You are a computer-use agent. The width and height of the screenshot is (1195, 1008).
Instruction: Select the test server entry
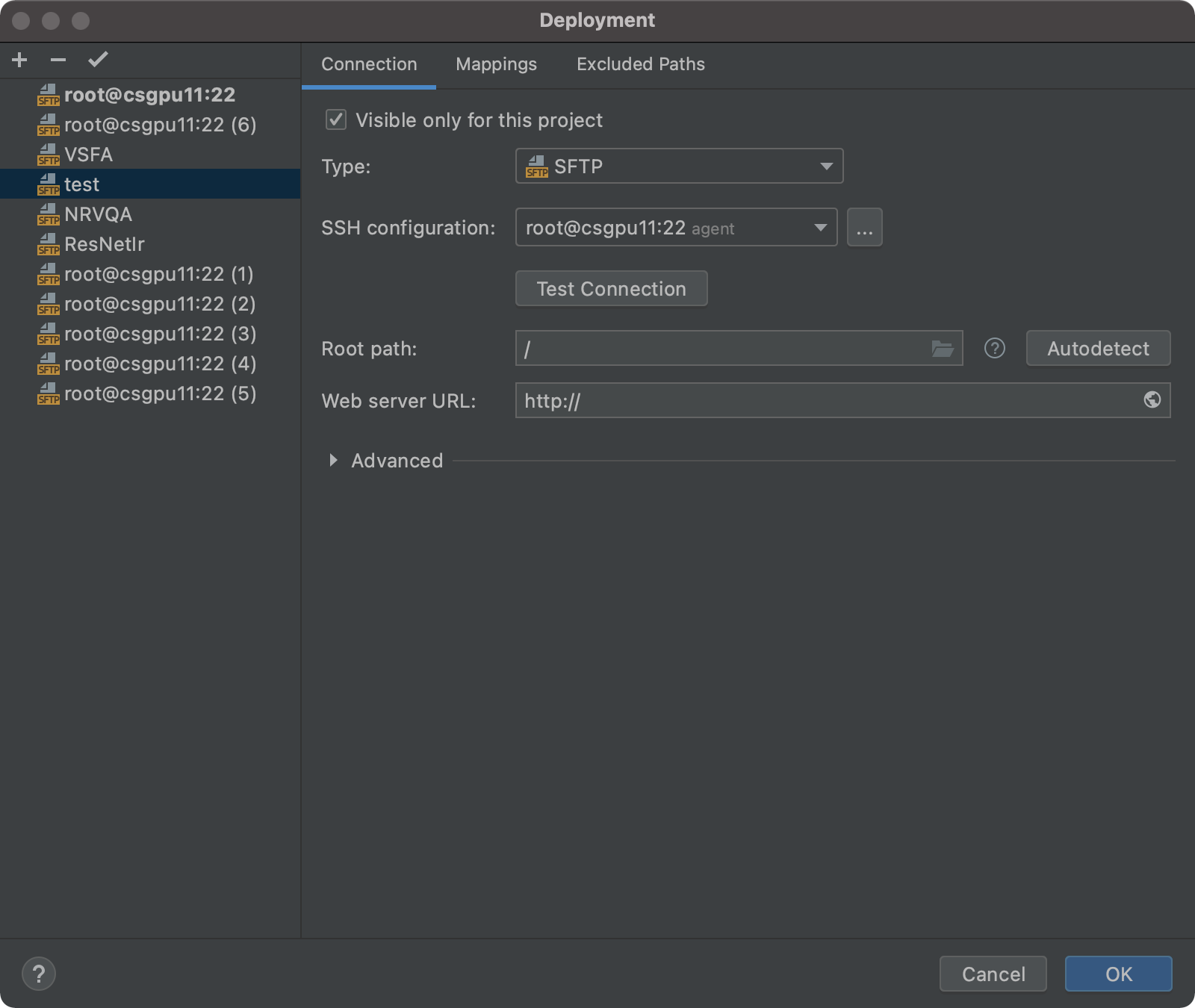pyautogui.click(x=150, y=184)
